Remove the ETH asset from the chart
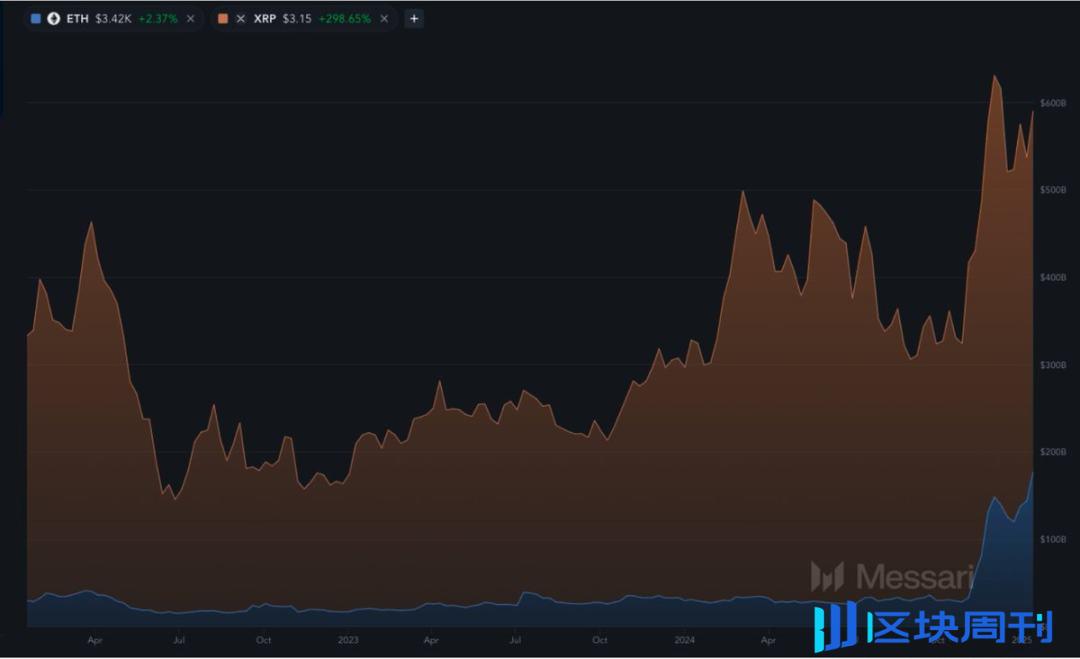 coord(189,18)
